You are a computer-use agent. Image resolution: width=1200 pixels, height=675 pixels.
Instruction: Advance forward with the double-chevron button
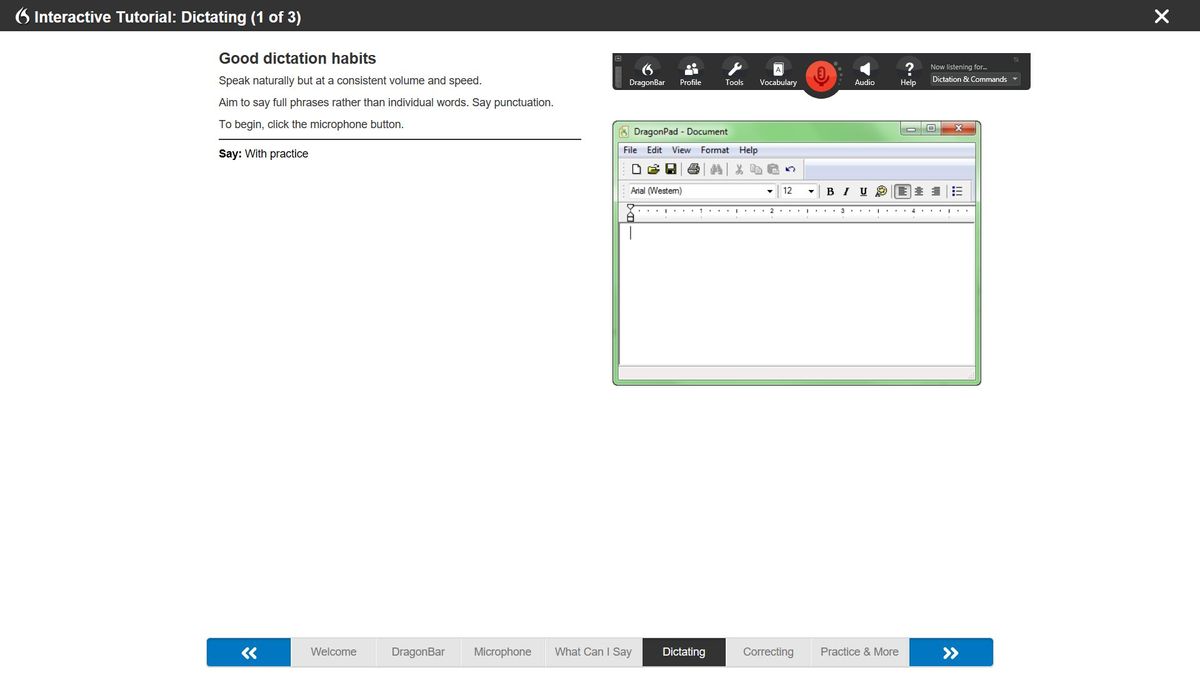(x=949, y=651)
